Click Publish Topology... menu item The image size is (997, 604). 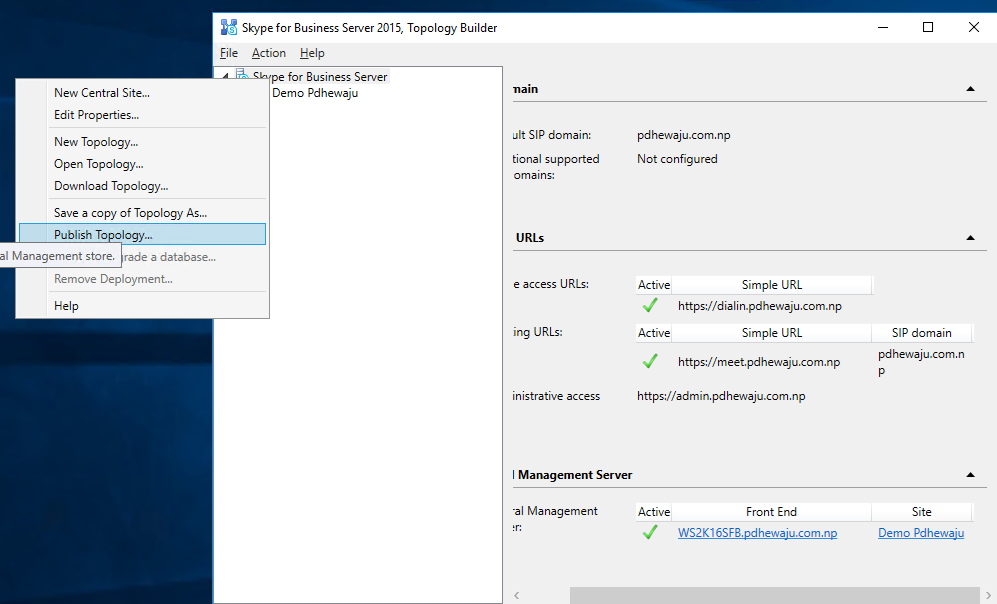click(x=142, y=234)
